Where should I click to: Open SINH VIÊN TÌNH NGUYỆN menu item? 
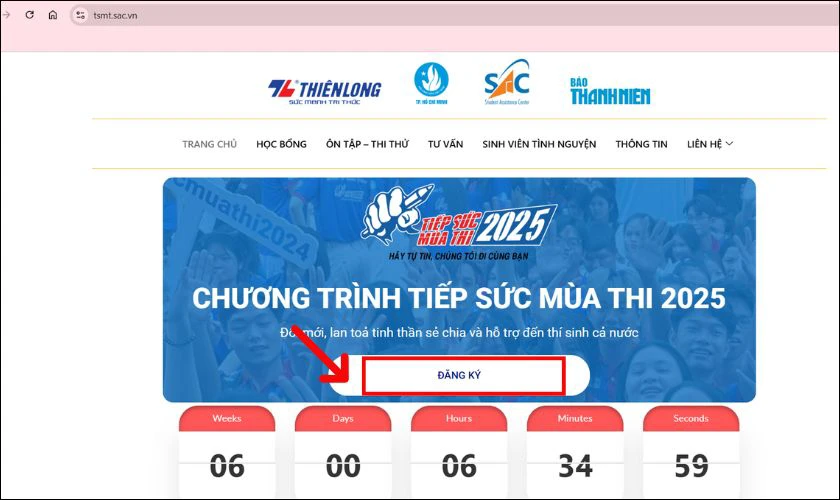[x=539, y=144]
